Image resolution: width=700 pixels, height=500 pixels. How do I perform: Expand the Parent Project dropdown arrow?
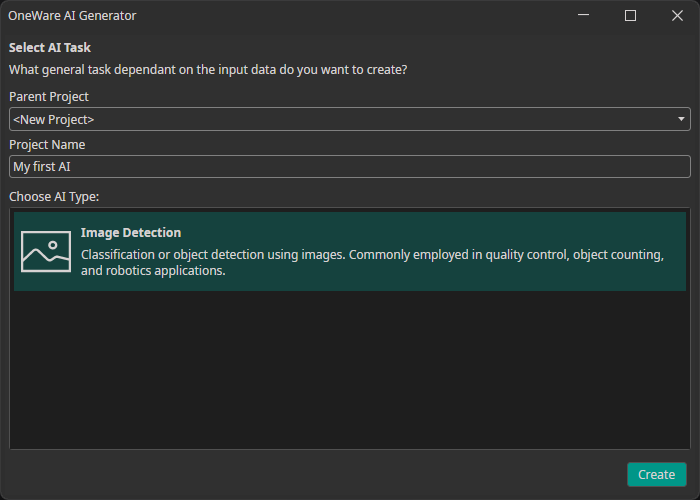click(x=681, y=119)
